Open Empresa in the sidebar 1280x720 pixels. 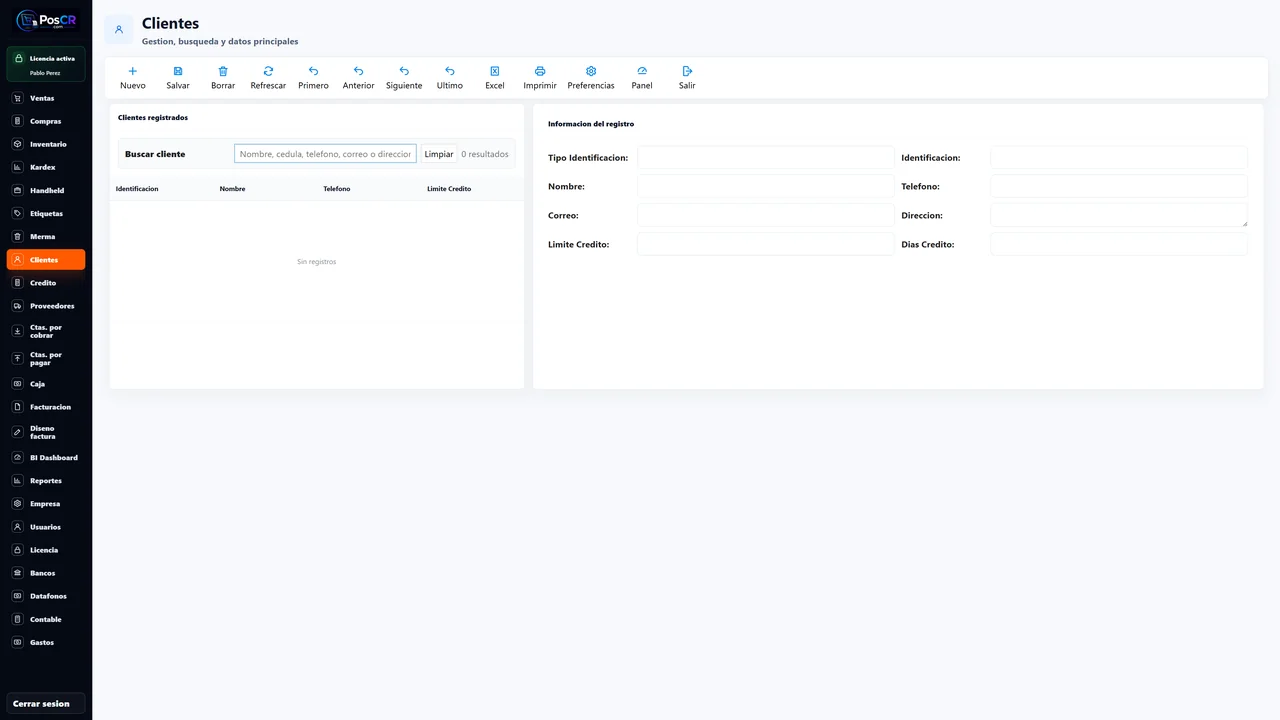pos(46,503)
